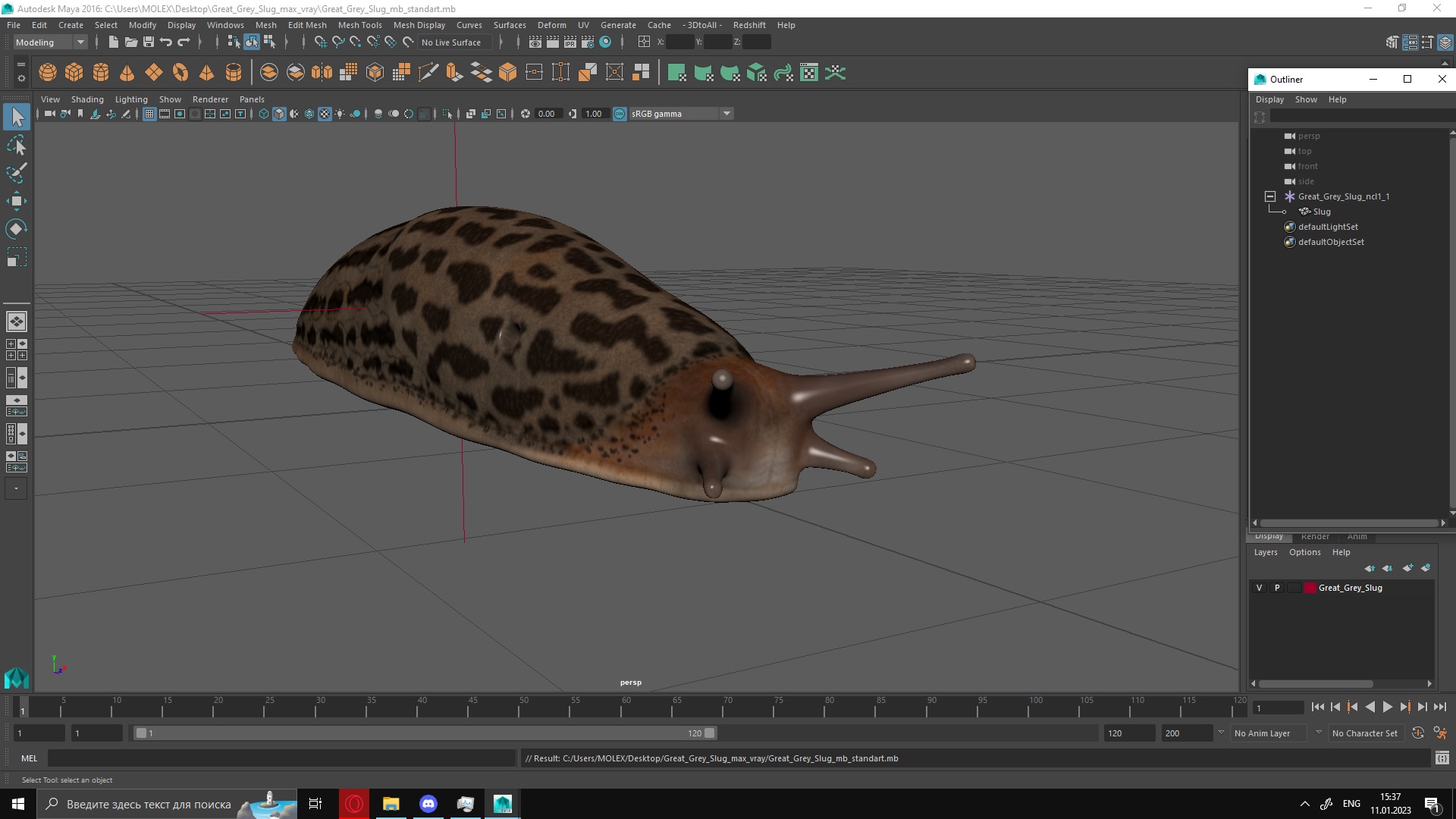
Task: Select the Lasso tool in toolbox
Action: [16, 145]
